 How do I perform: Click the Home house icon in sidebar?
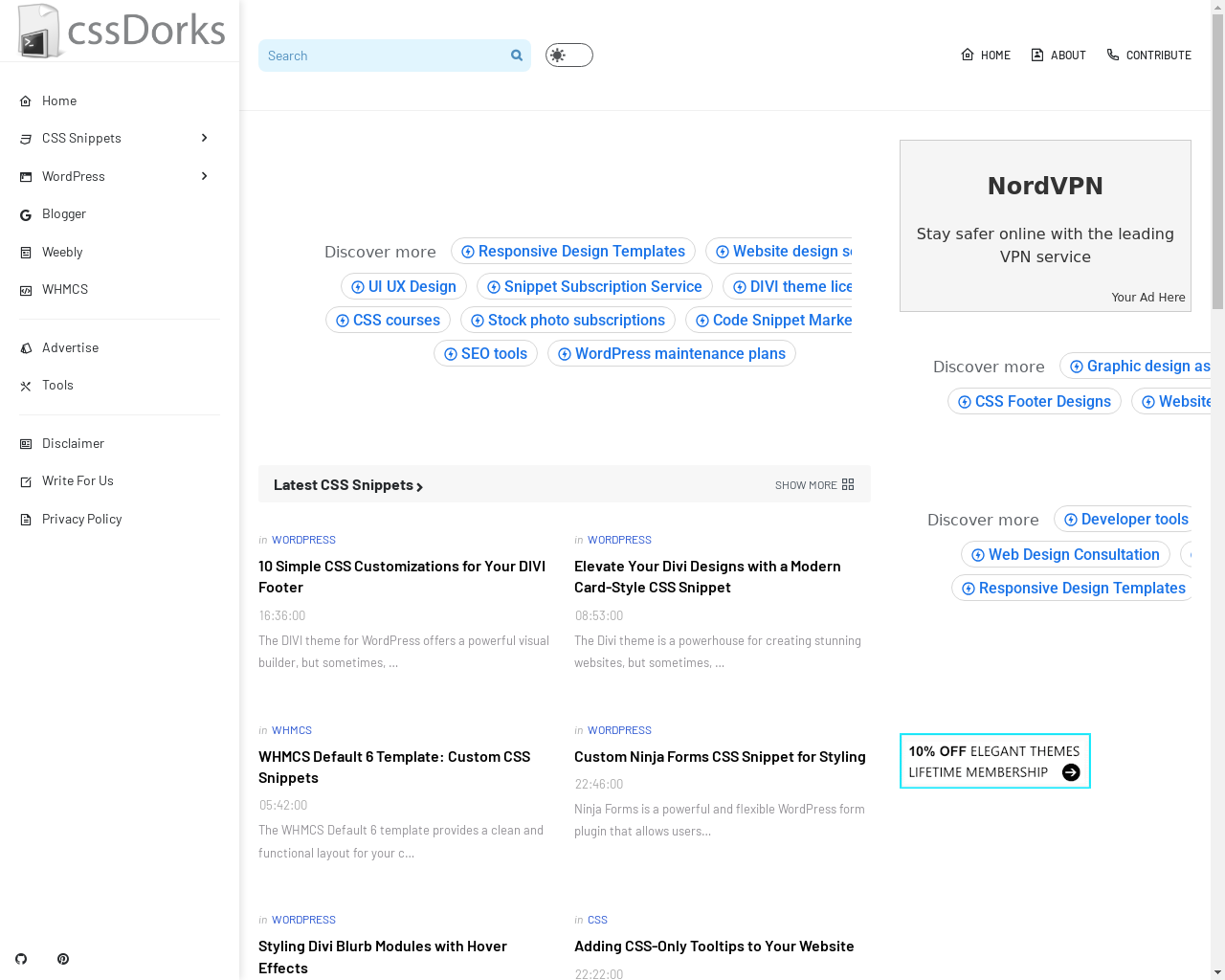(26, 101)
